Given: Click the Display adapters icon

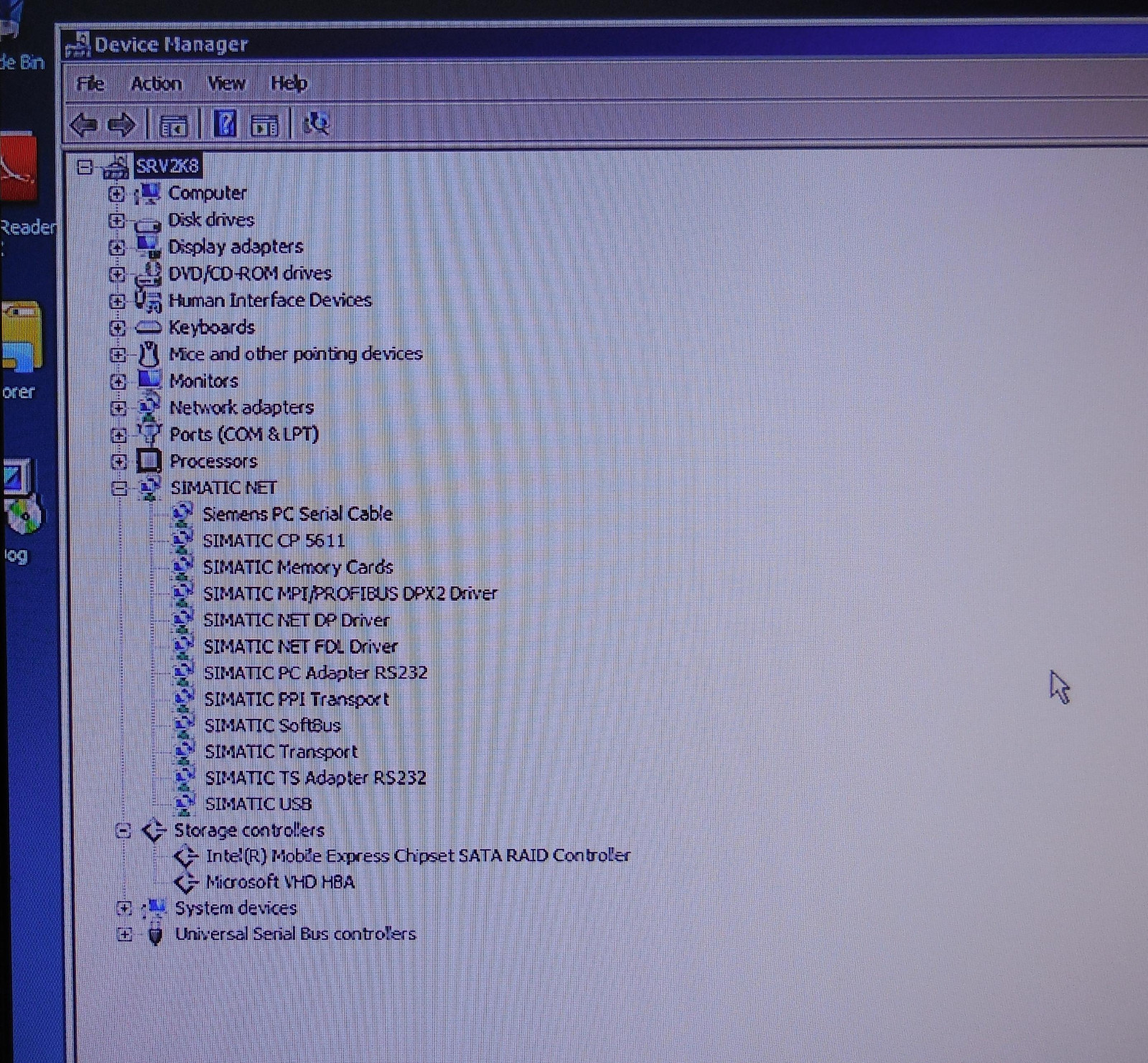Looking at the screenshot, I should 149,246.
